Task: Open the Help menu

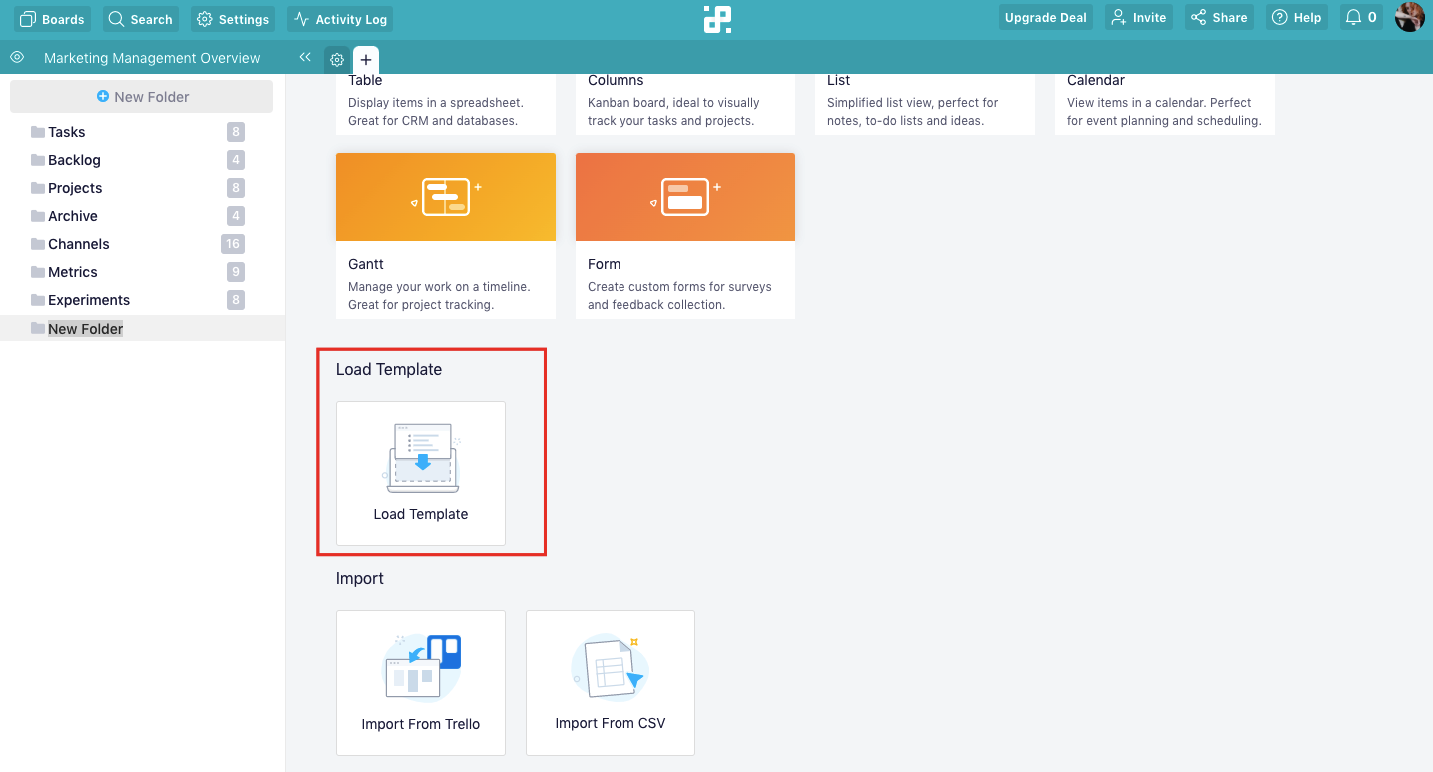Action: click(x=1296, y=17)
